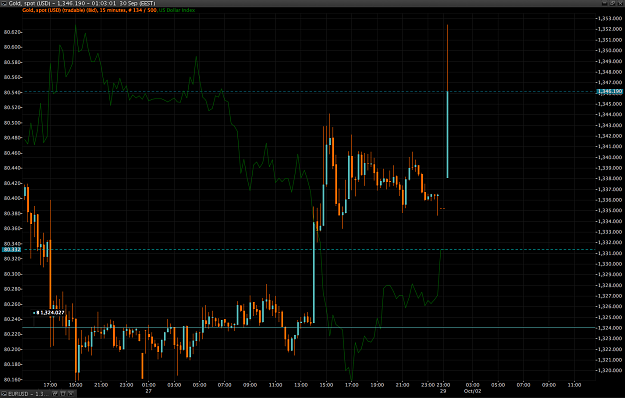Close the Gold spot chart window
Viewport: 625px width, 398px height.
tap(620, 3)
